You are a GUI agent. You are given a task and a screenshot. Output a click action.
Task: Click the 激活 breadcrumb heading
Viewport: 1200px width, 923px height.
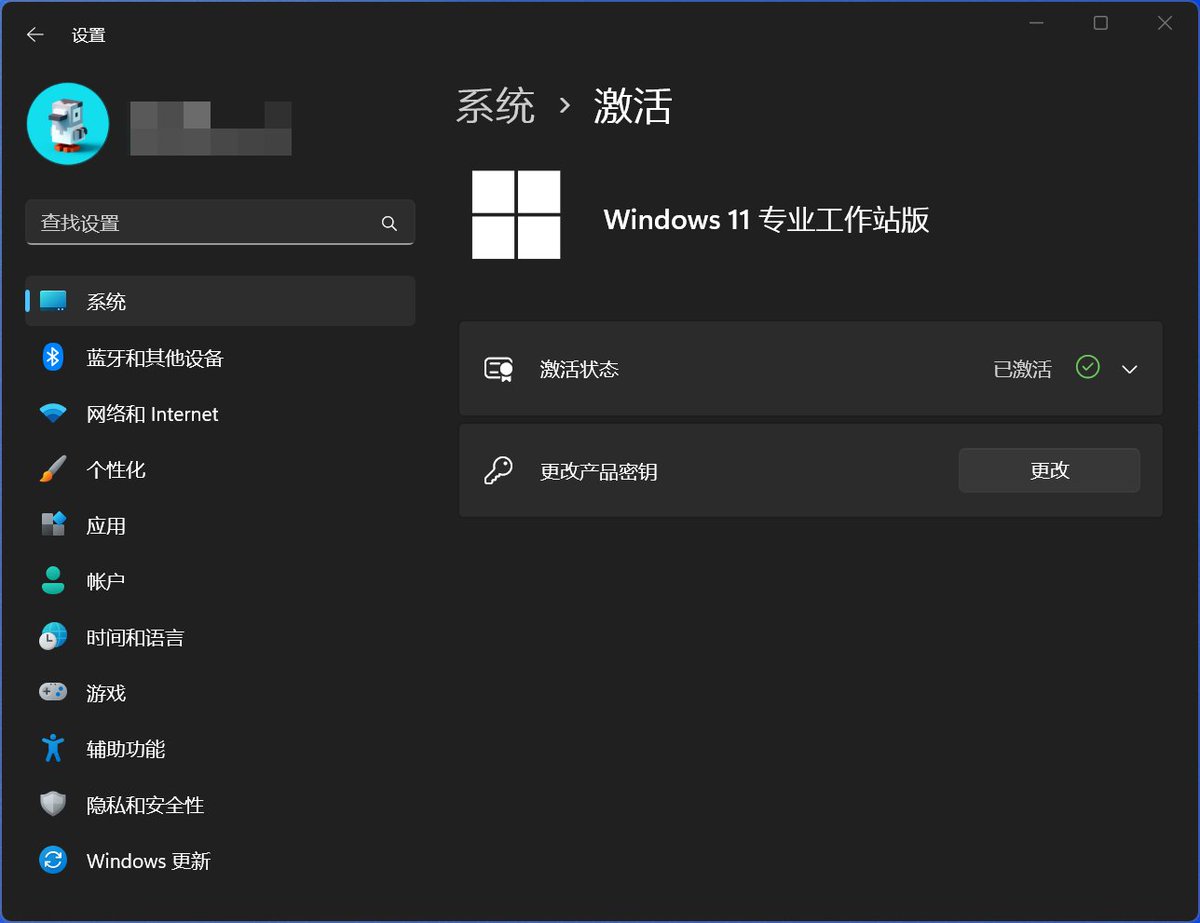pos(633,105)
